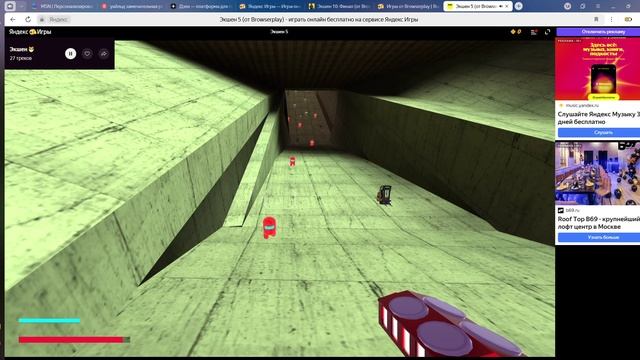Viewport: 640px width, 360px height.
Task: Expand the tab list dropdown arrow
Action: [x=22, y=6]
